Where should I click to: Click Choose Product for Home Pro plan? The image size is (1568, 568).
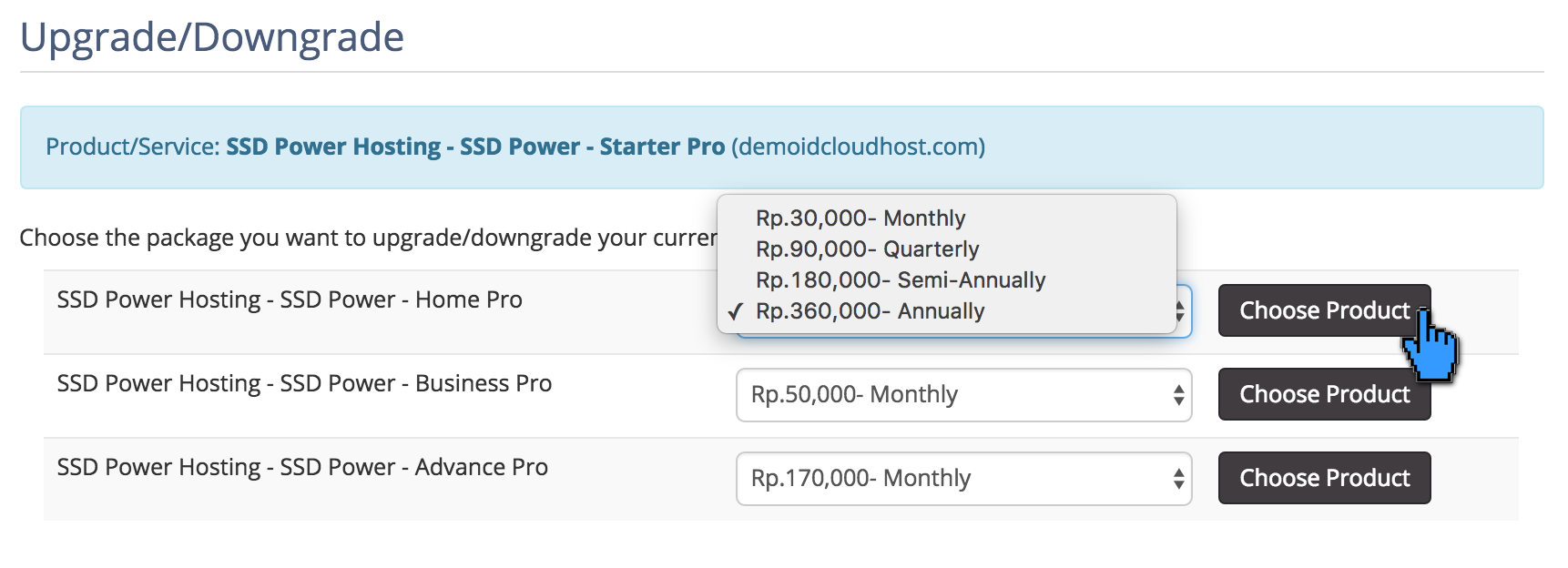(1324, 310)
